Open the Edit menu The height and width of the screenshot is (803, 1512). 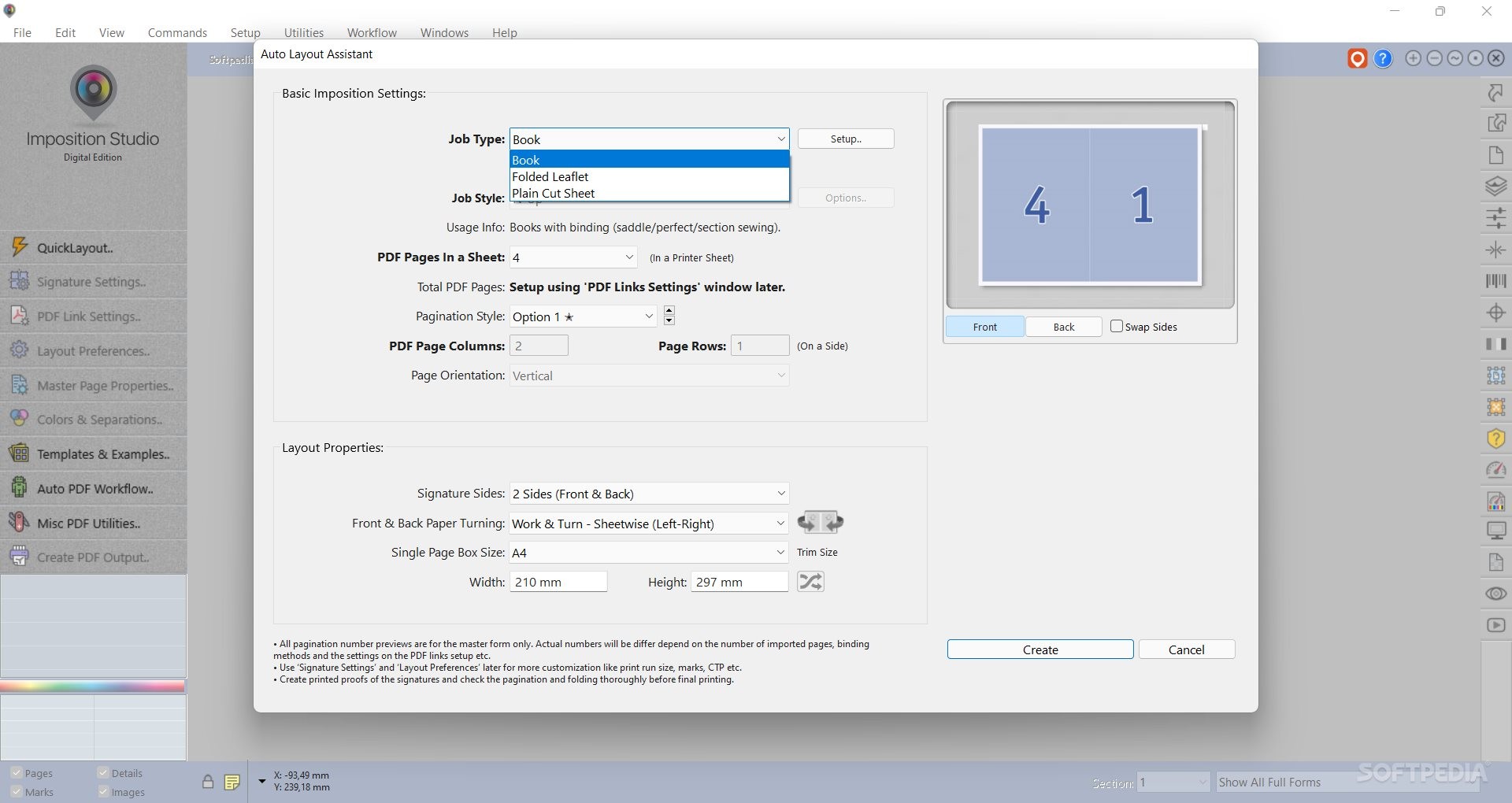click(65, 32)
